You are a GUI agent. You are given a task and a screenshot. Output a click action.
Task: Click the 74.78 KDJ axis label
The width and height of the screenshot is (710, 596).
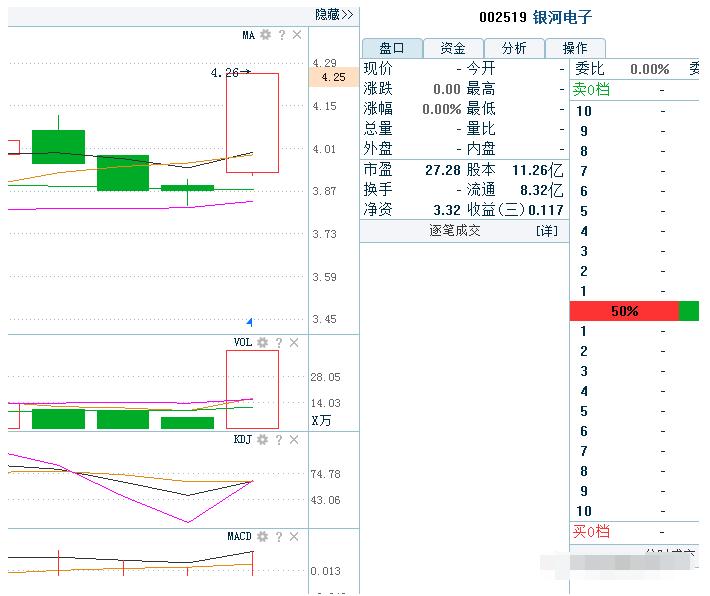(x=326, y=474)
